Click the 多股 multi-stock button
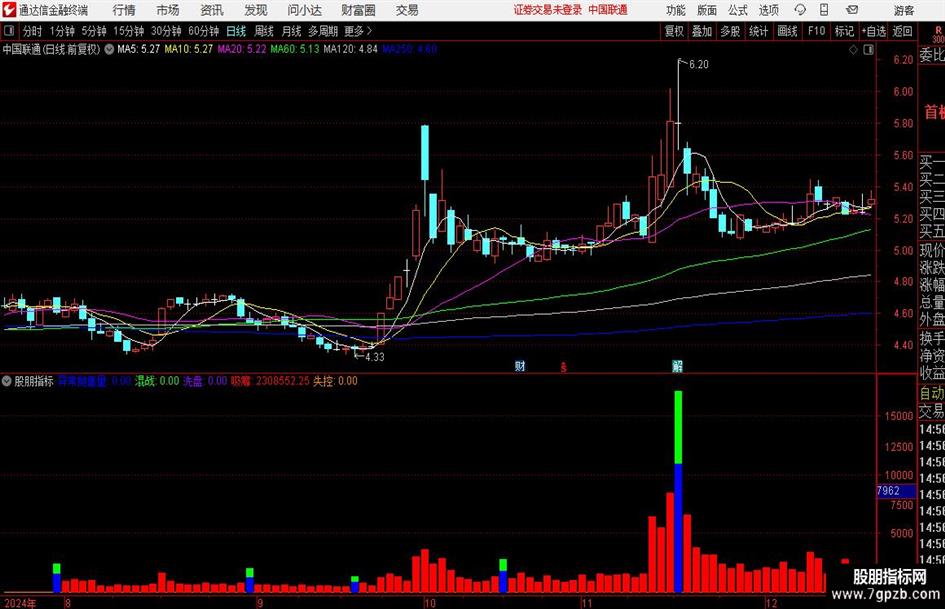The height and width of the screenshot is (609, 945). (730, 31)
